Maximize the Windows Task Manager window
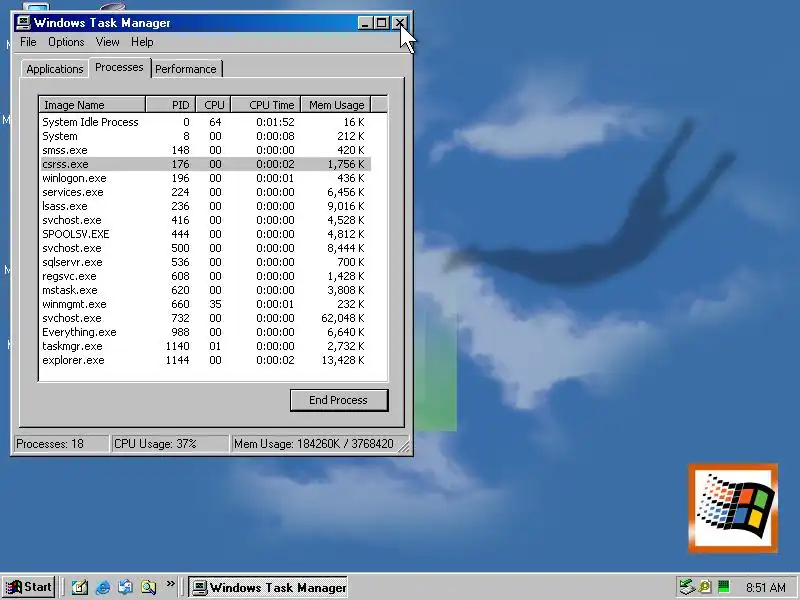Screen dimensions: 800x600 pos(381,23)
